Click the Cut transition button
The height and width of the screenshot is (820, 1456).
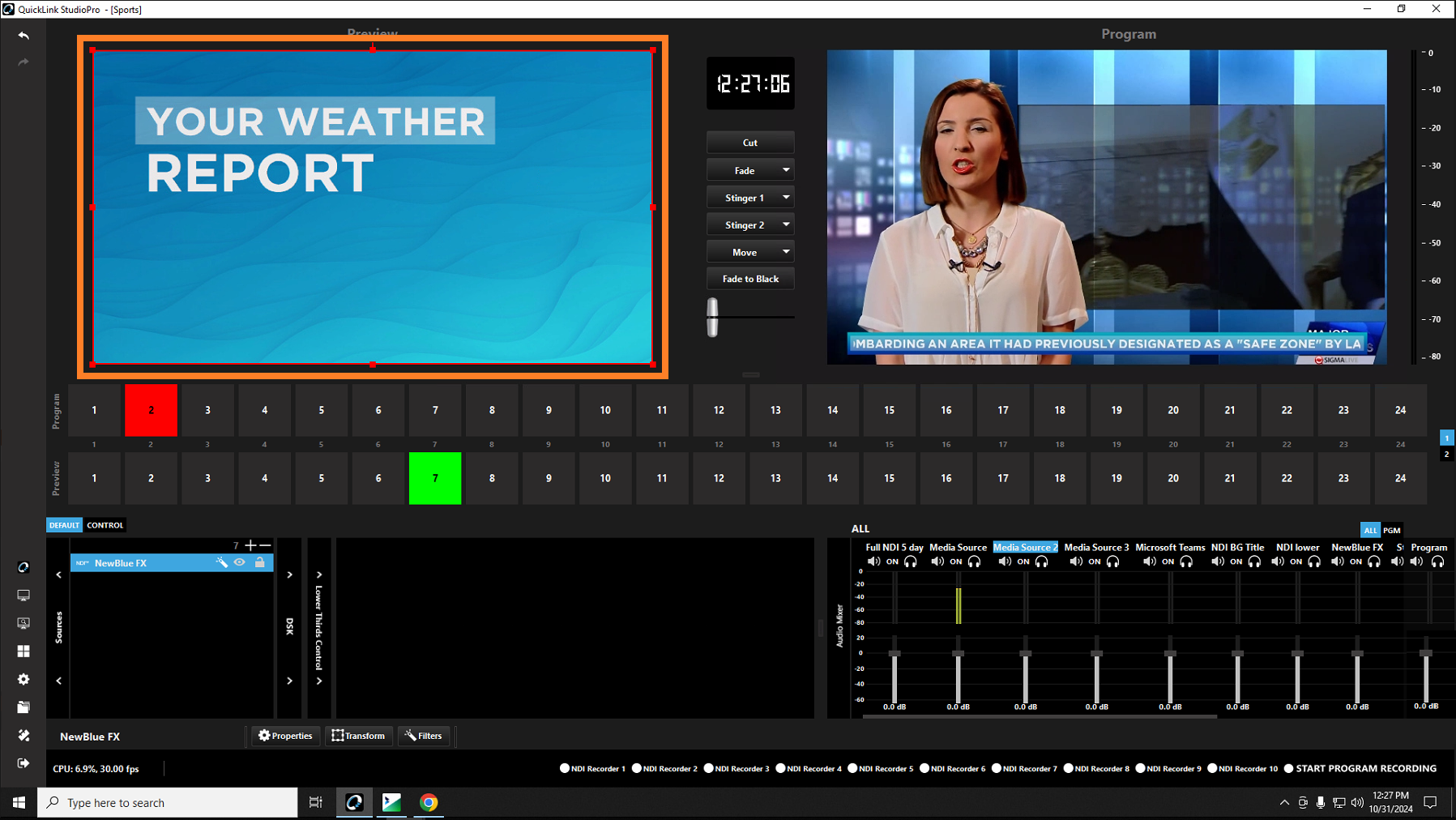coord(750,143)
